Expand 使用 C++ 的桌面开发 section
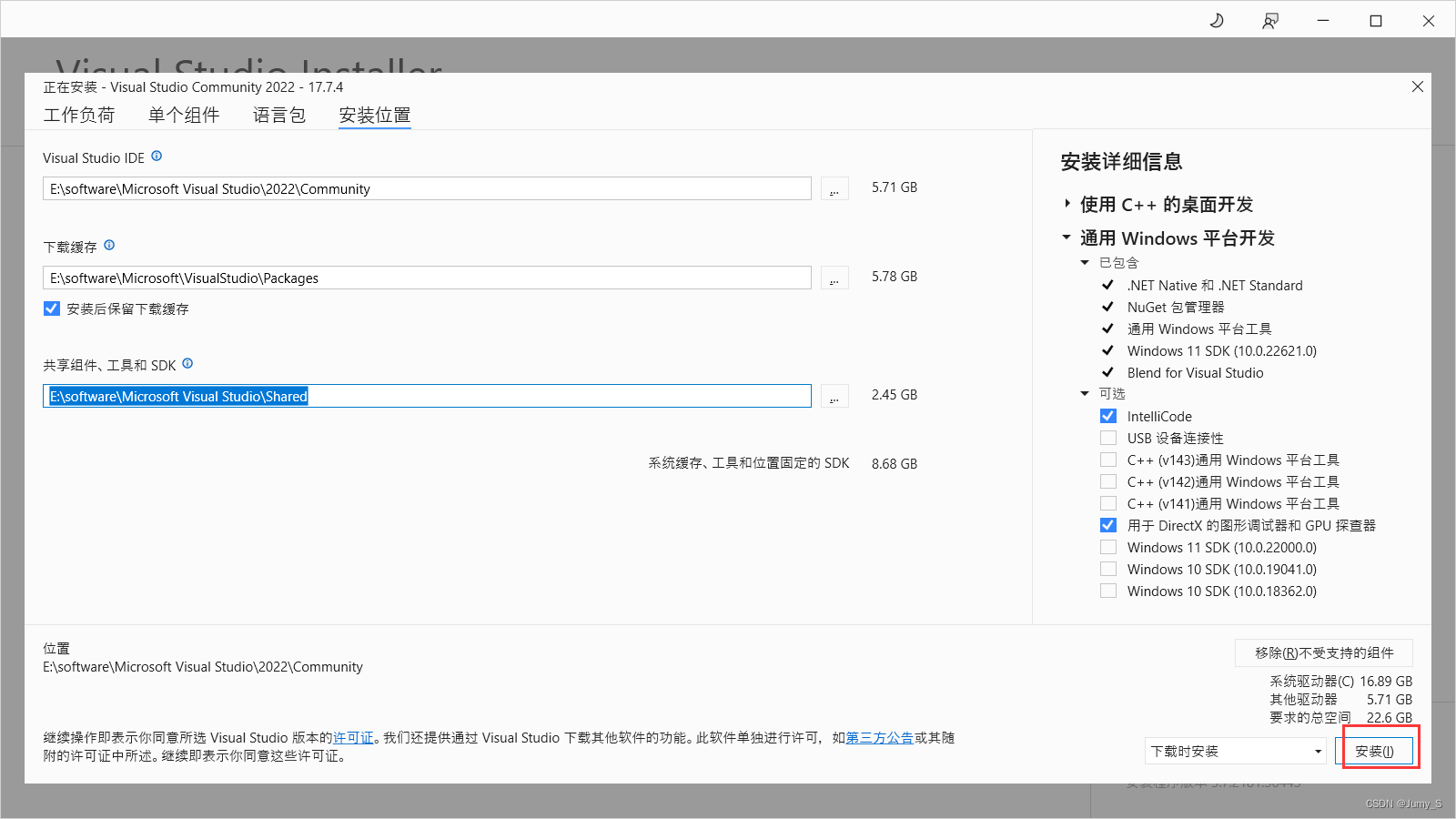Screen dimensions: 1456x819 (x=1067, y=204)
